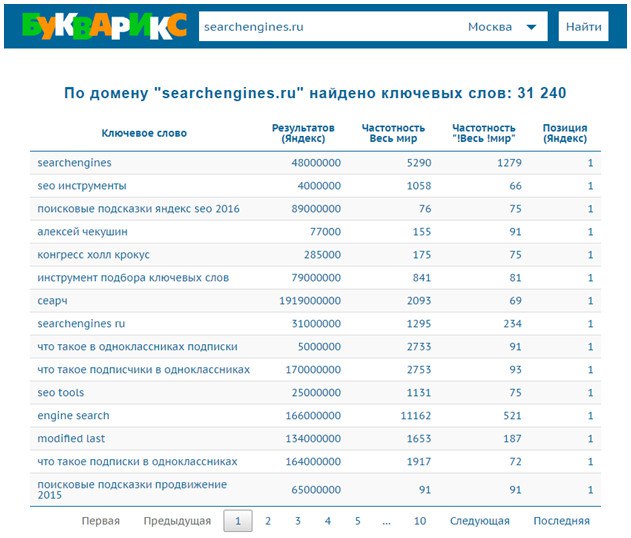Go to page 4
This screenshot has height=538, width=631.
click(x=328, y=521)
